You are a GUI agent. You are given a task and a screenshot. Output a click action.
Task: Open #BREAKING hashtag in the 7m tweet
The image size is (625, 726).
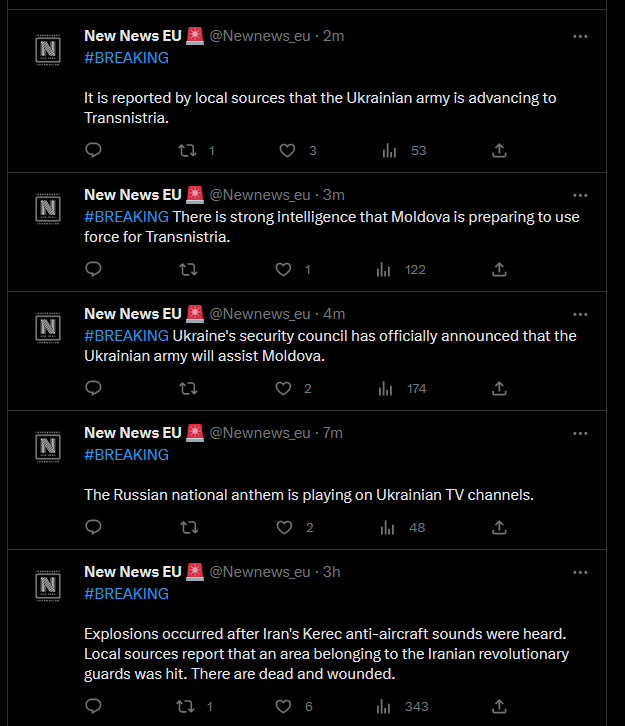126,455
